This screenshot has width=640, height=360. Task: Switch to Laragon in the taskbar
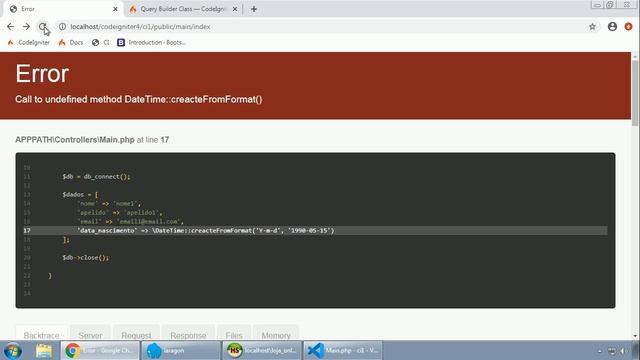point(180,351)
